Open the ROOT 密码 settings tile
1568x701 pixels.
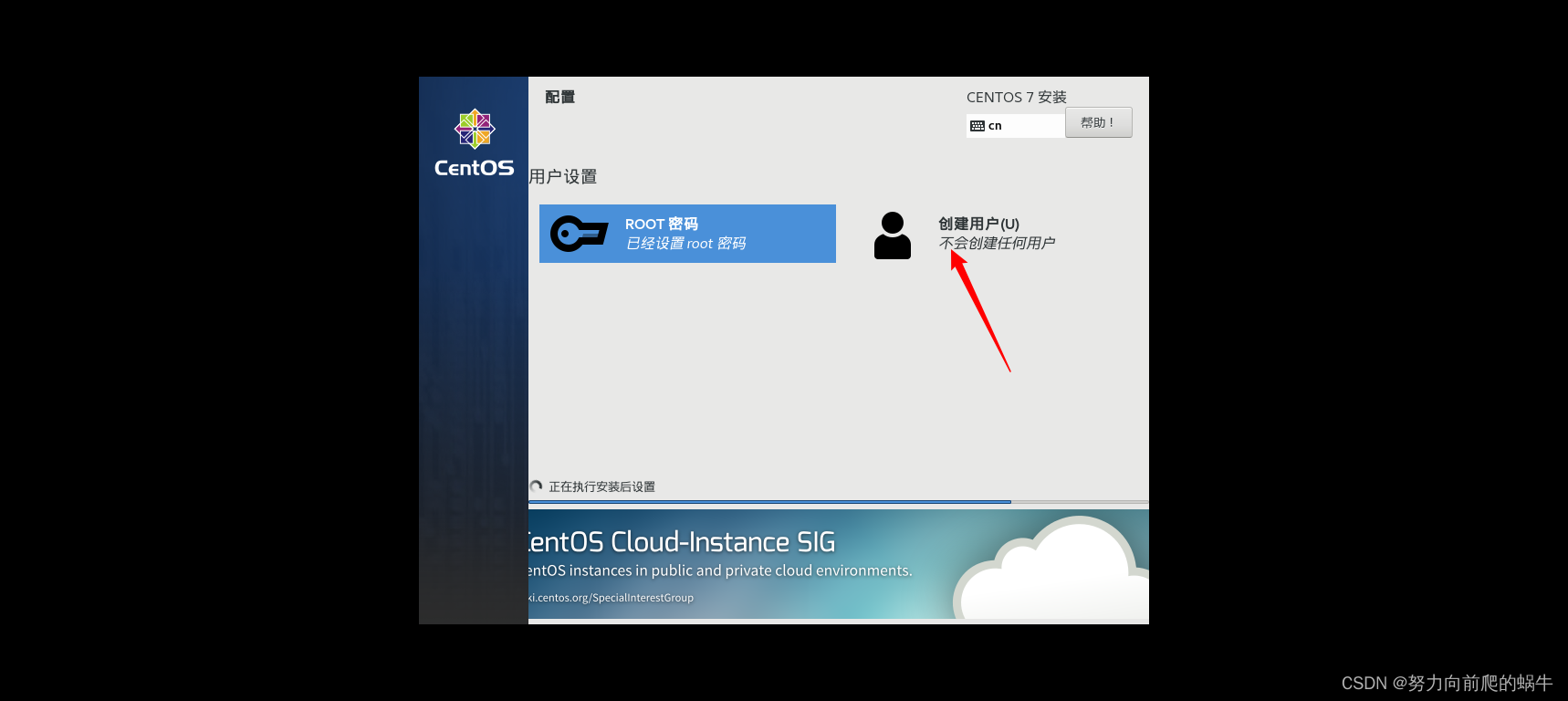click(x=687, y=234)
